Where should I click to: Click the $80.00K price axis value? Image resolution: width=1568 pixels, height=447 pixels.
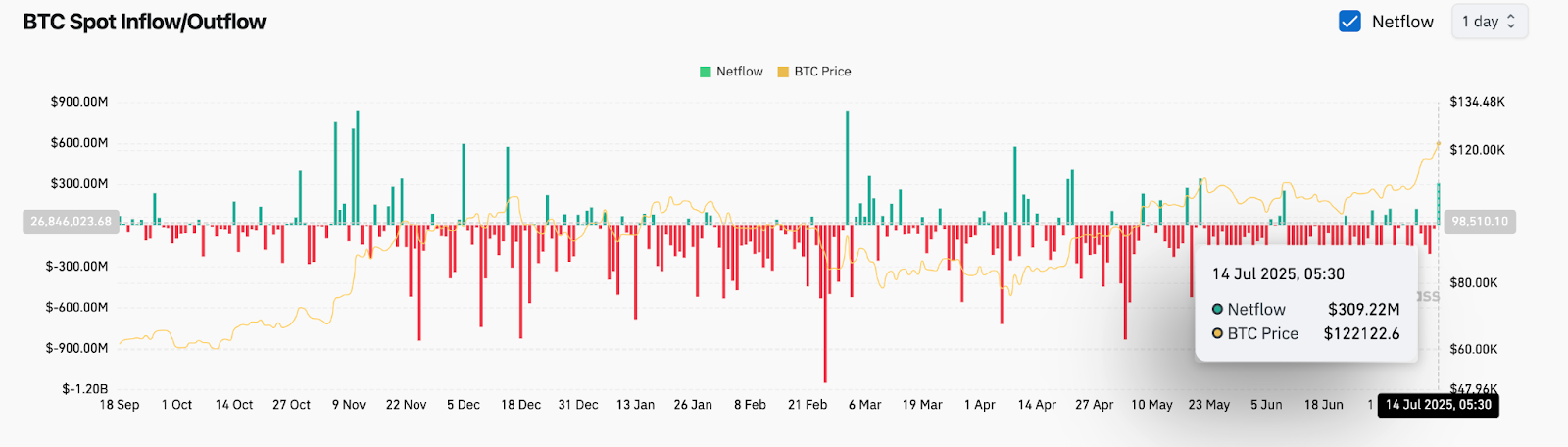(x=1474, y=283)
